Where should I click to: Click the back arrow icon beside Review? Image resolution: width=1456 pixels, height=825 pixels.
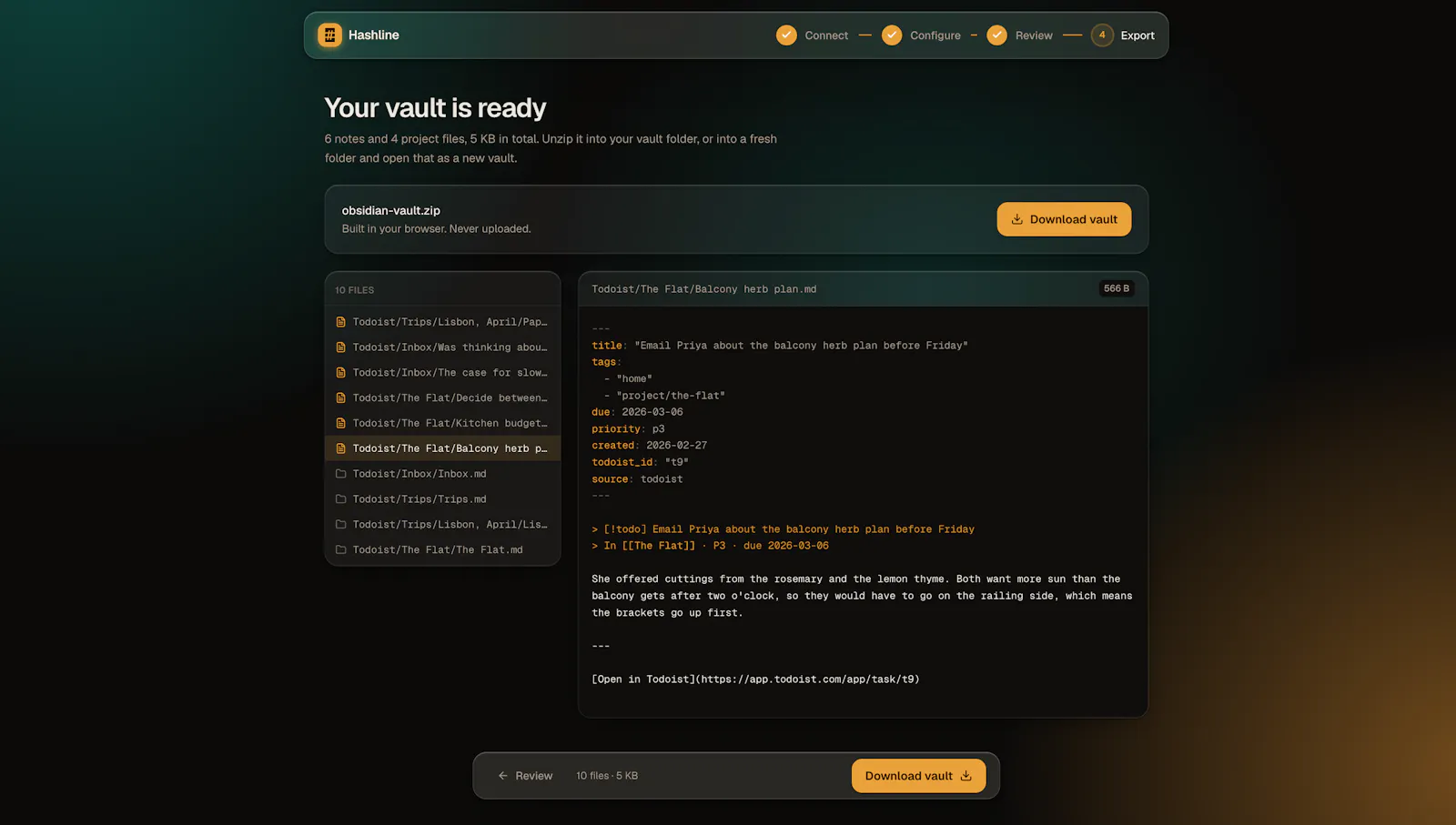click(503, 776)
